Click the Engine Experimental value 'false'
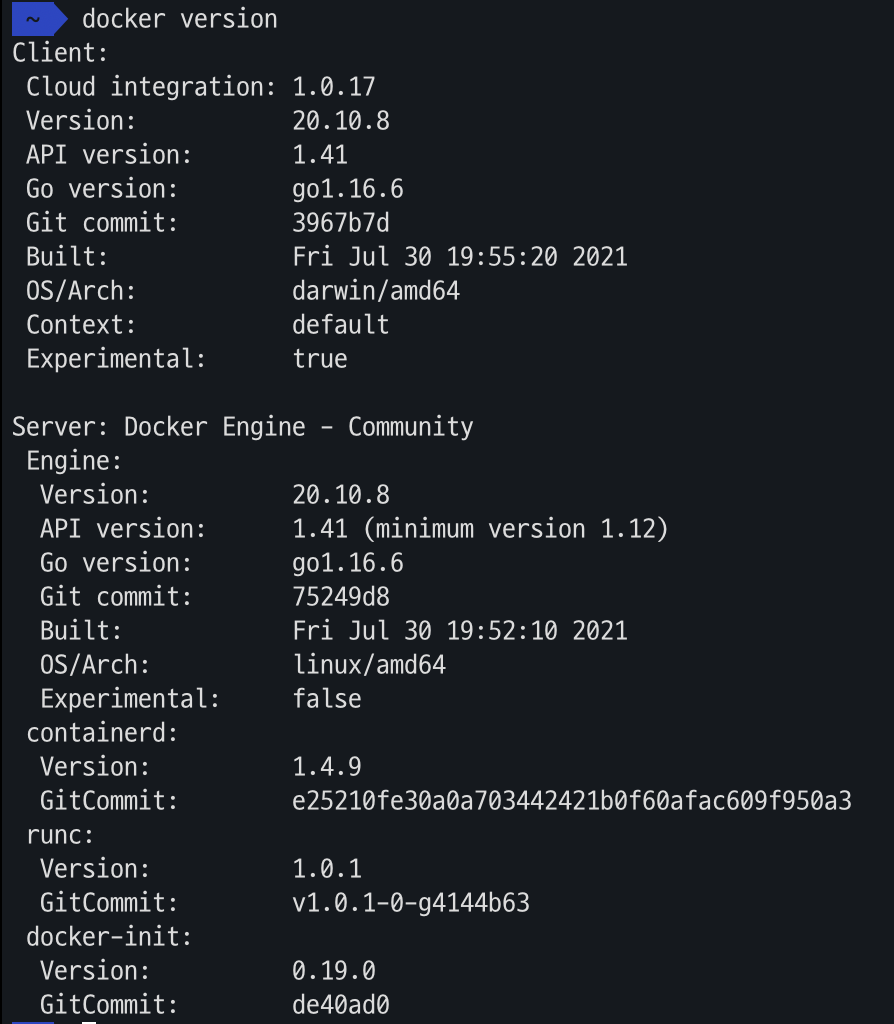This screenshot has width=894, height=1024. [327, 699]
